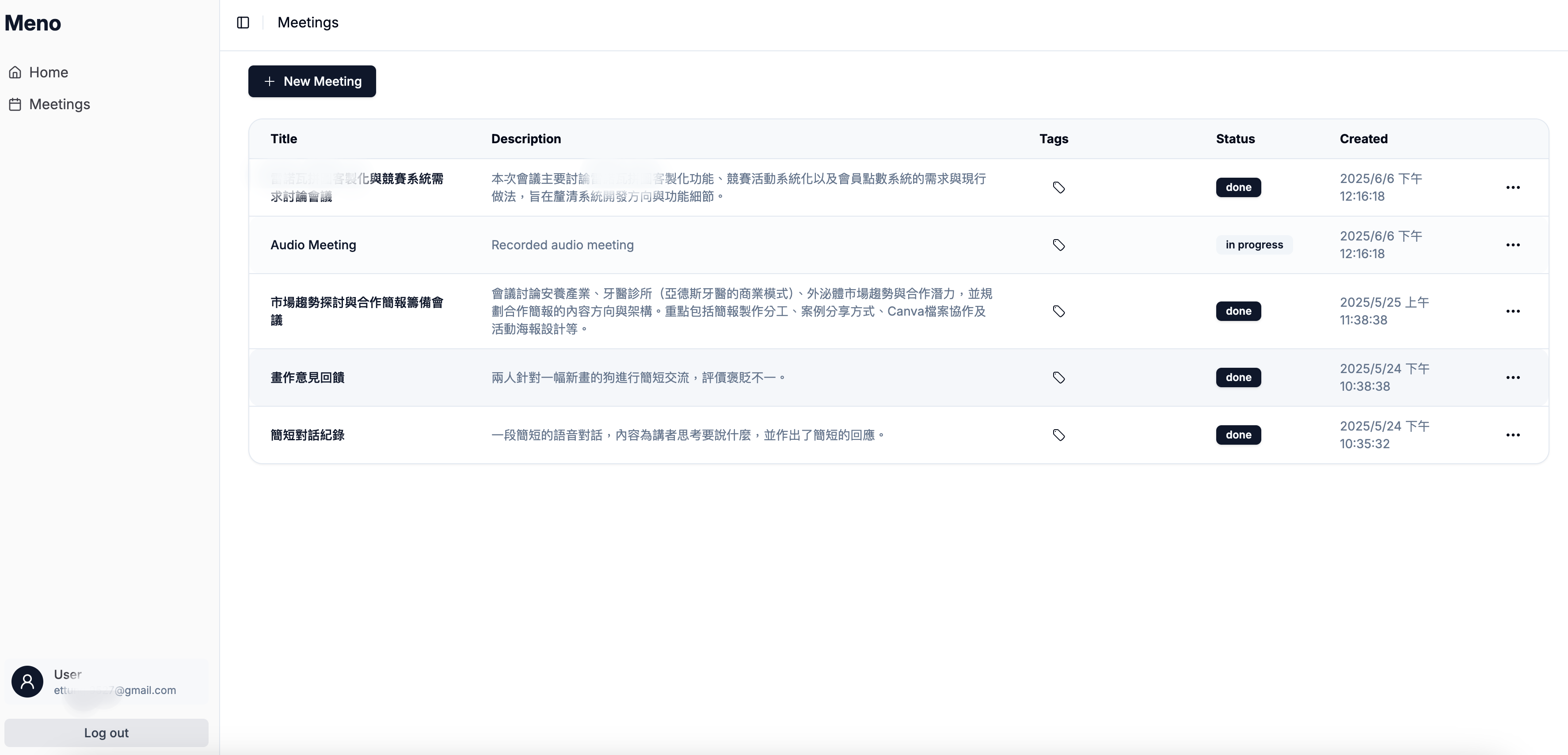1568x755 pixels.
Task: Open the 畫作意見回饋 meeting title
Action: tap(308, 377)
